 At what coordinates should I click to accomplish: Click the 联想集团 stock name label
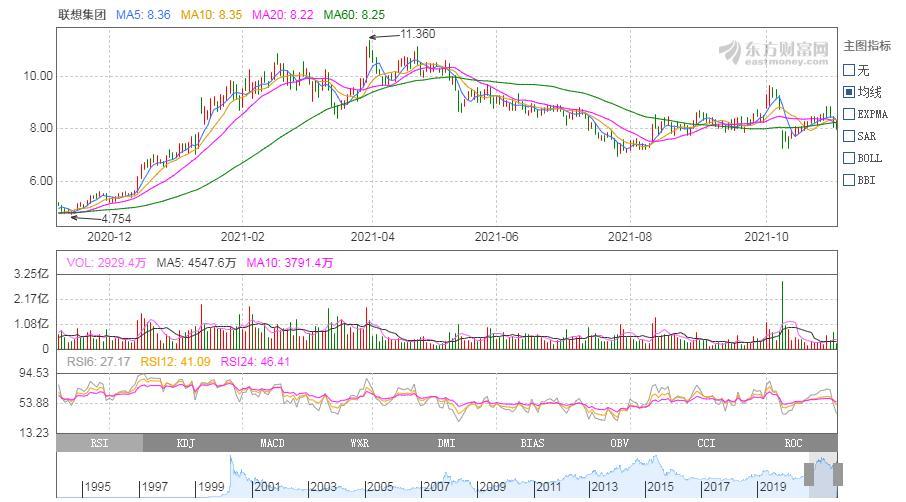point(82,14)
